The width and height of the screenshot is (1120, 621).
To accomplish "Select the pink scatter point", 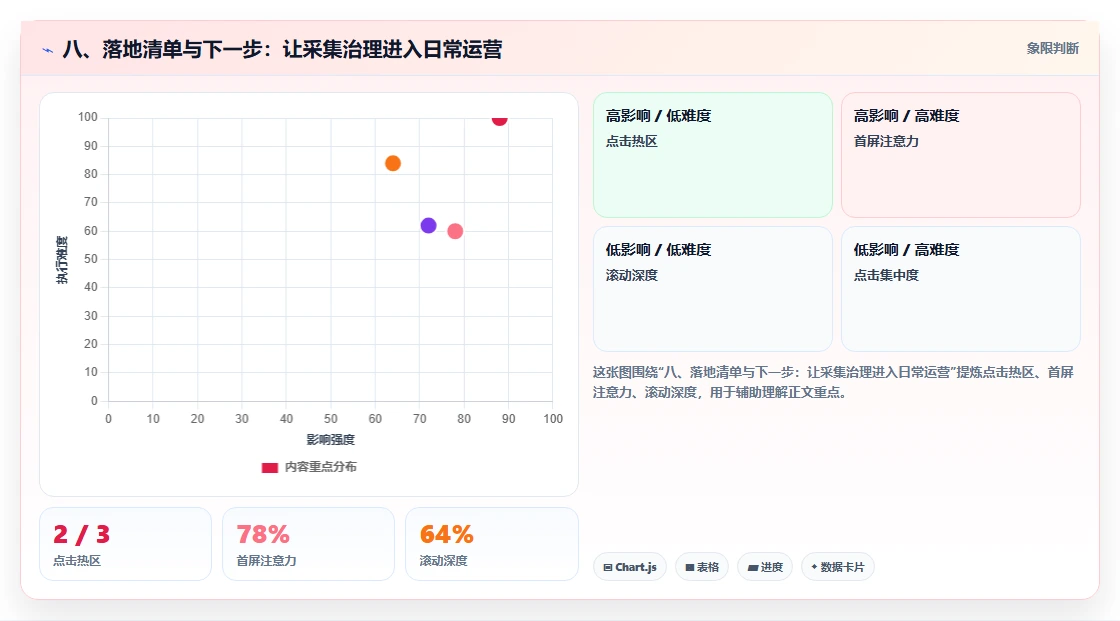I will point(455,232).
